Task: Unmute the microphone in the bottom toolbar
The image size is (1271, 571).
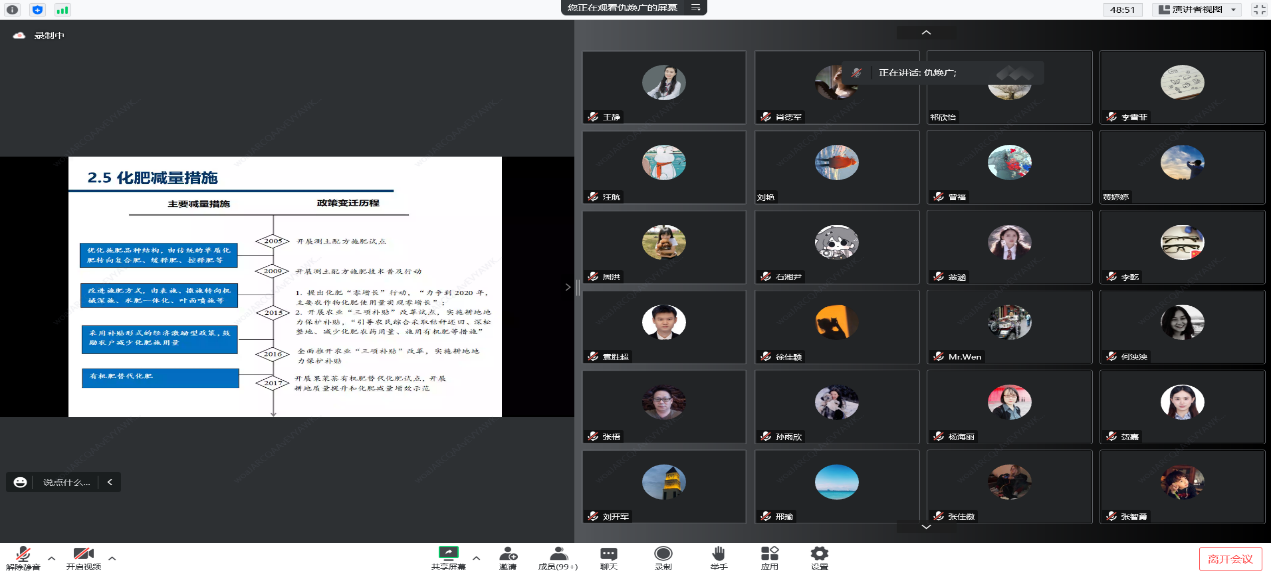Action: [x=22, y=555]
